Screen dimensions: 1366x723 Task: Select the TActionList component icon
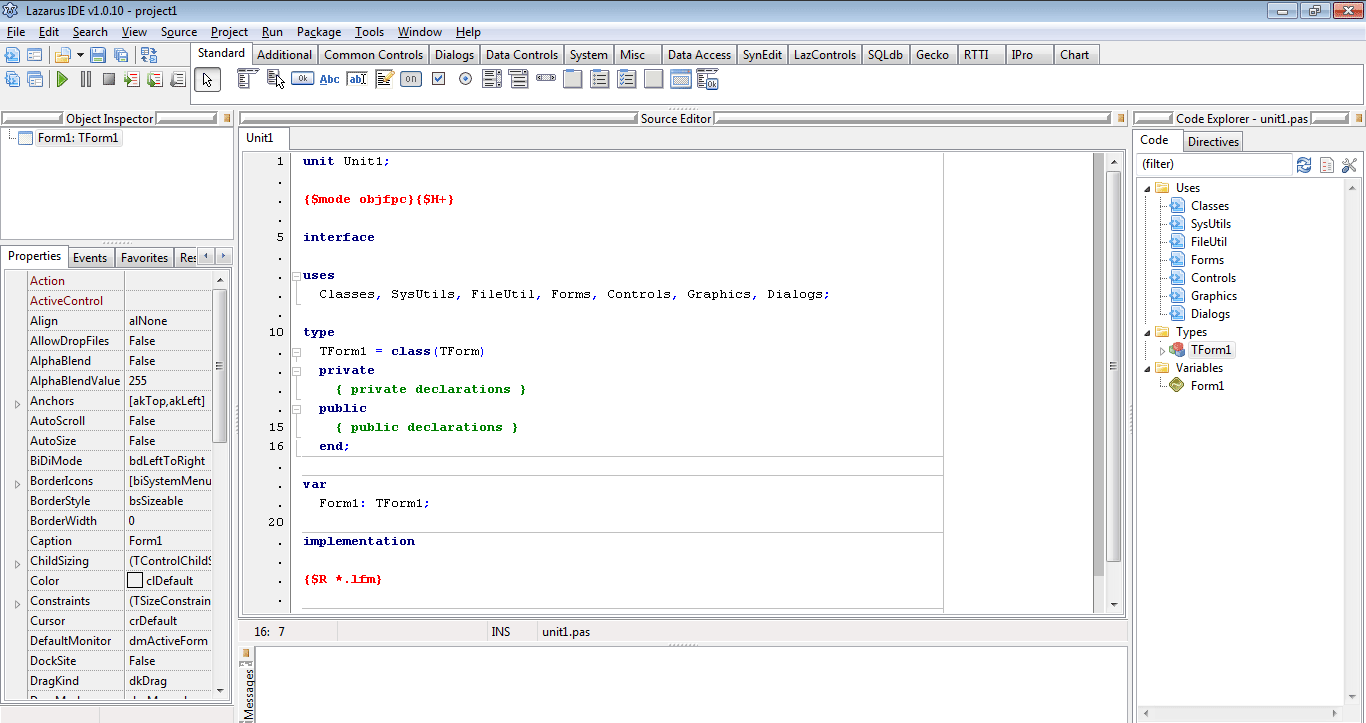(x=707, y=80)
